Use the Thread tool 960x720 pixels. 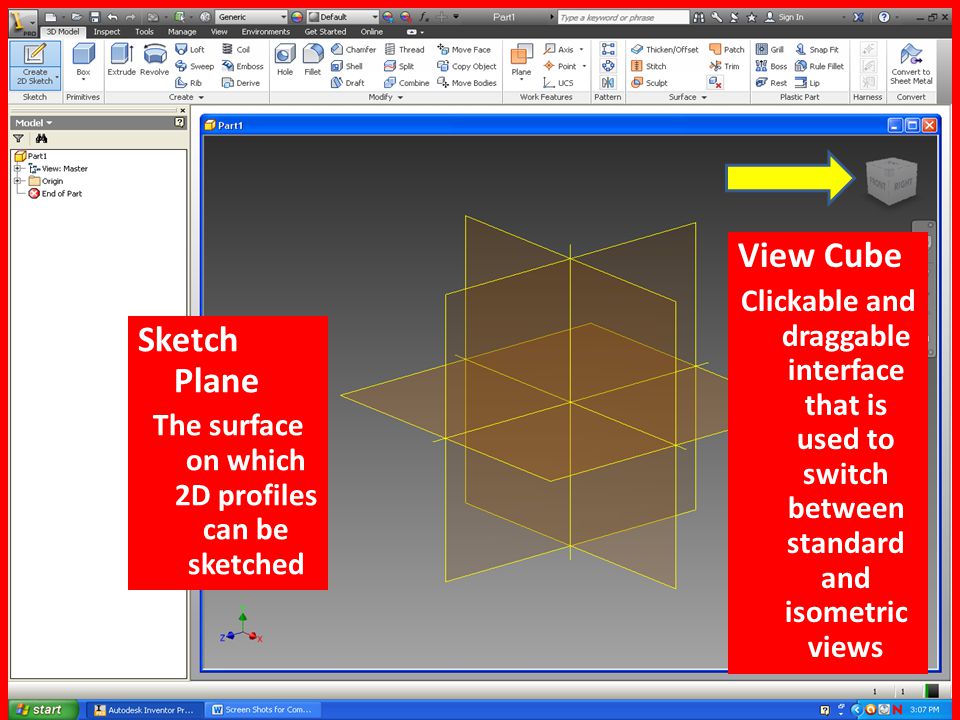[x=405, y=50]
